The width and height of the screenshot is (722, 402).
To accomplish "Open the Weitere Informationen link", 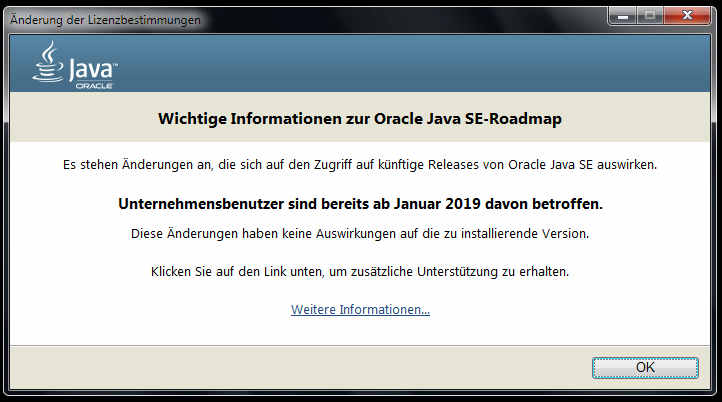I will (x=360, y=310).
